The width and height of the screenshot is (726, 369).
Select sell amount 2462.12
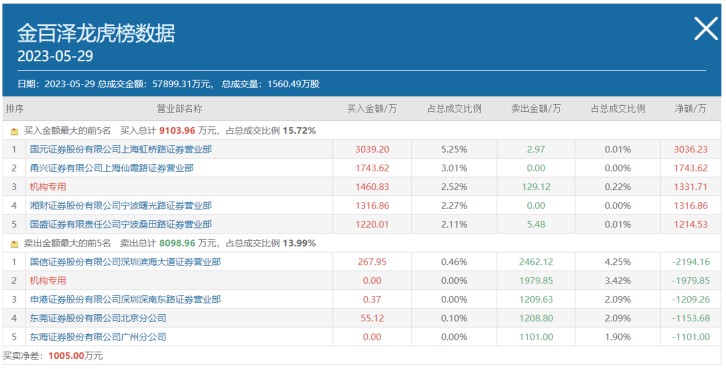[536, 262]
